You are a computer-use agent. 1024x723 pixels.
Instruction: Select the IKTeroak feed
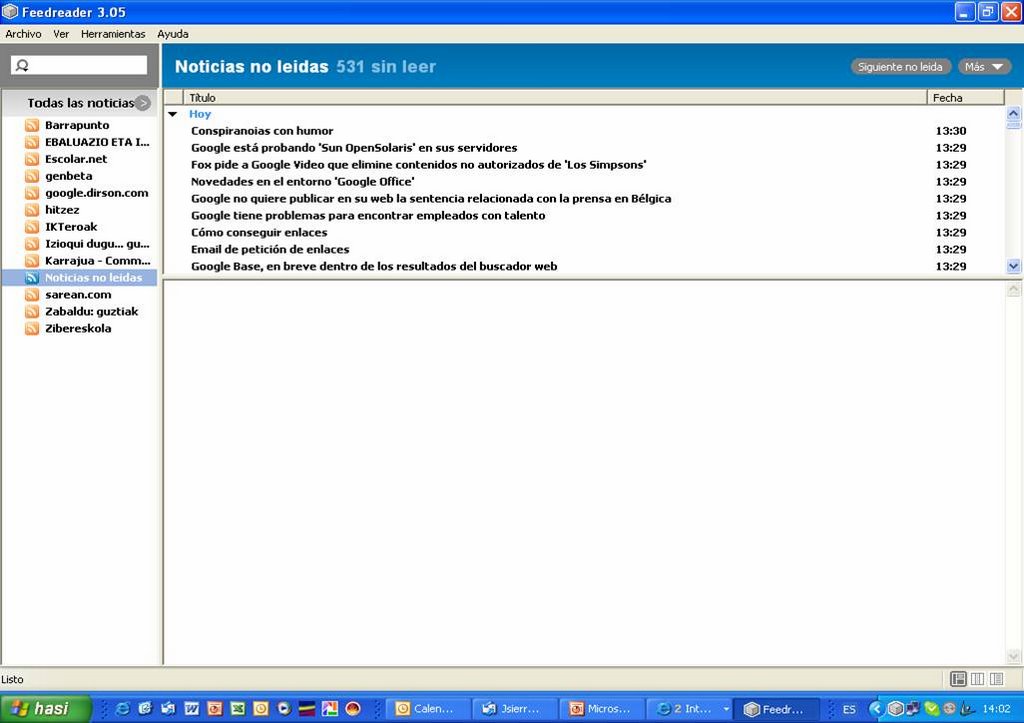click(x=71, y=227)
